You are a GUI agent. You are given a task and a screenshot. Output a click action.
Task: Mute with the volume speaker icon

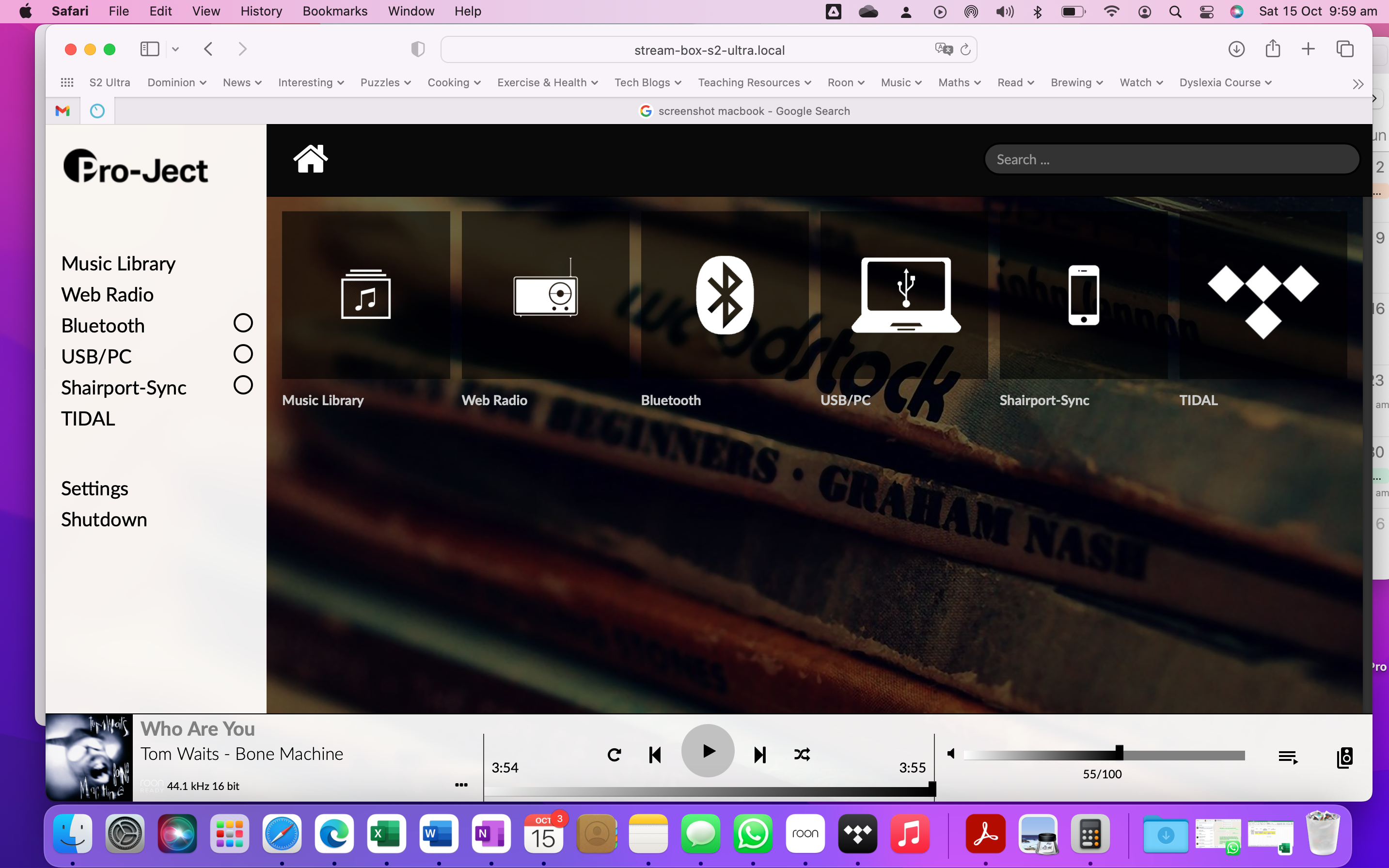951,753
